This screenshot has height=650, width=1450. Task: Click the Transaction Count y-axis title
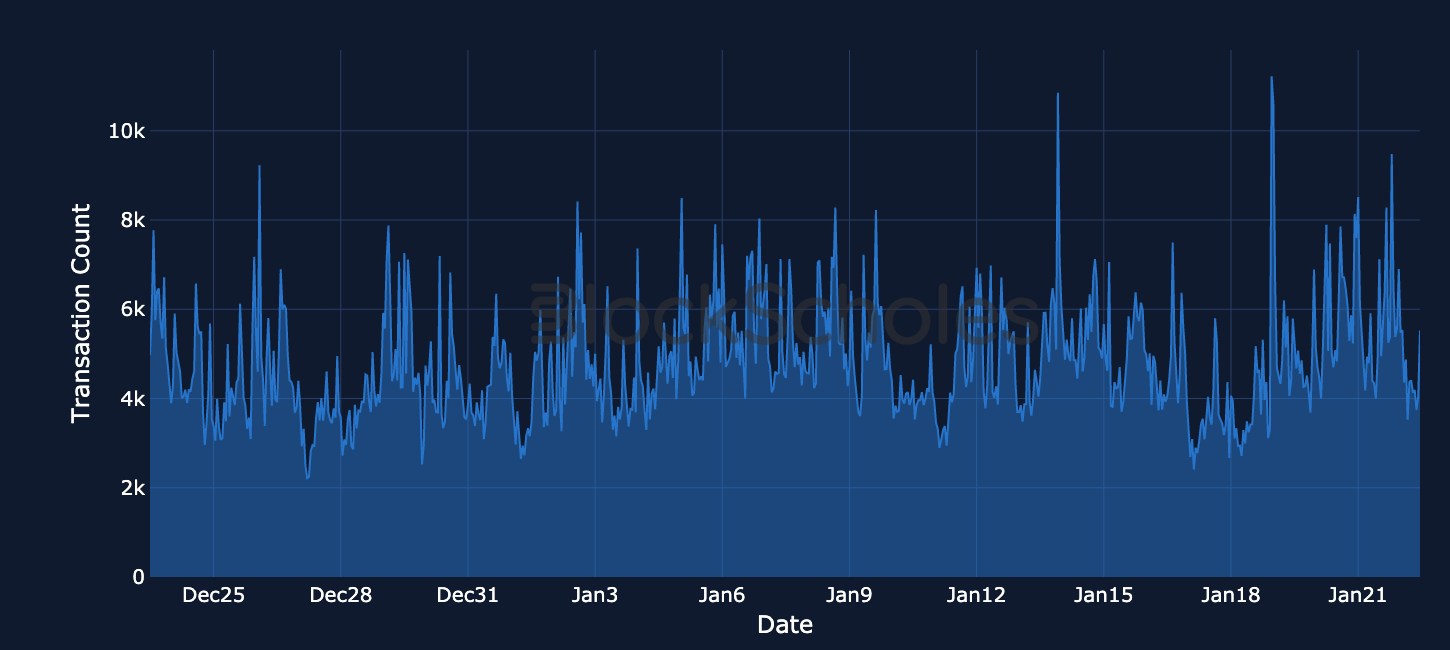coord(81,313)
